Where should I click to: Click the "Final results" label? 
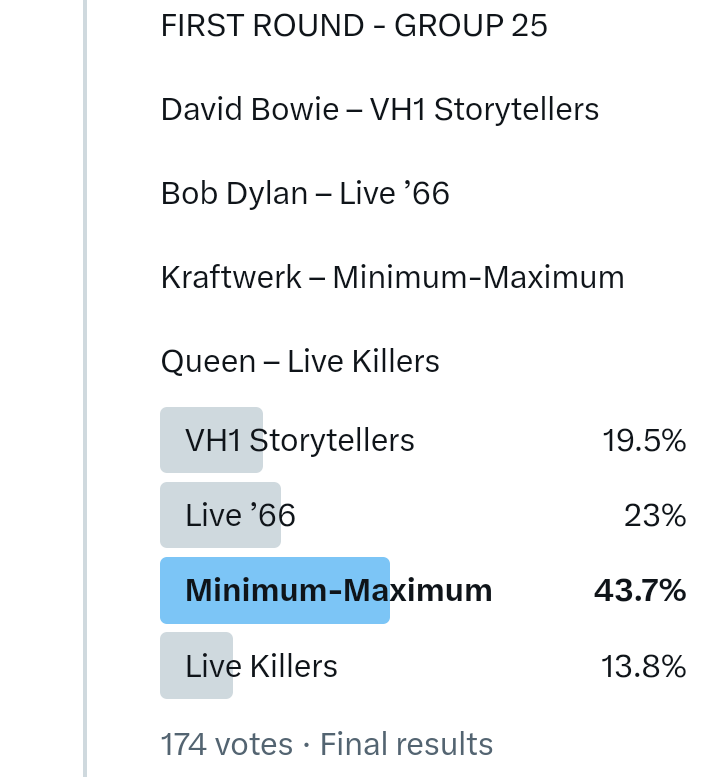point(406,744)
